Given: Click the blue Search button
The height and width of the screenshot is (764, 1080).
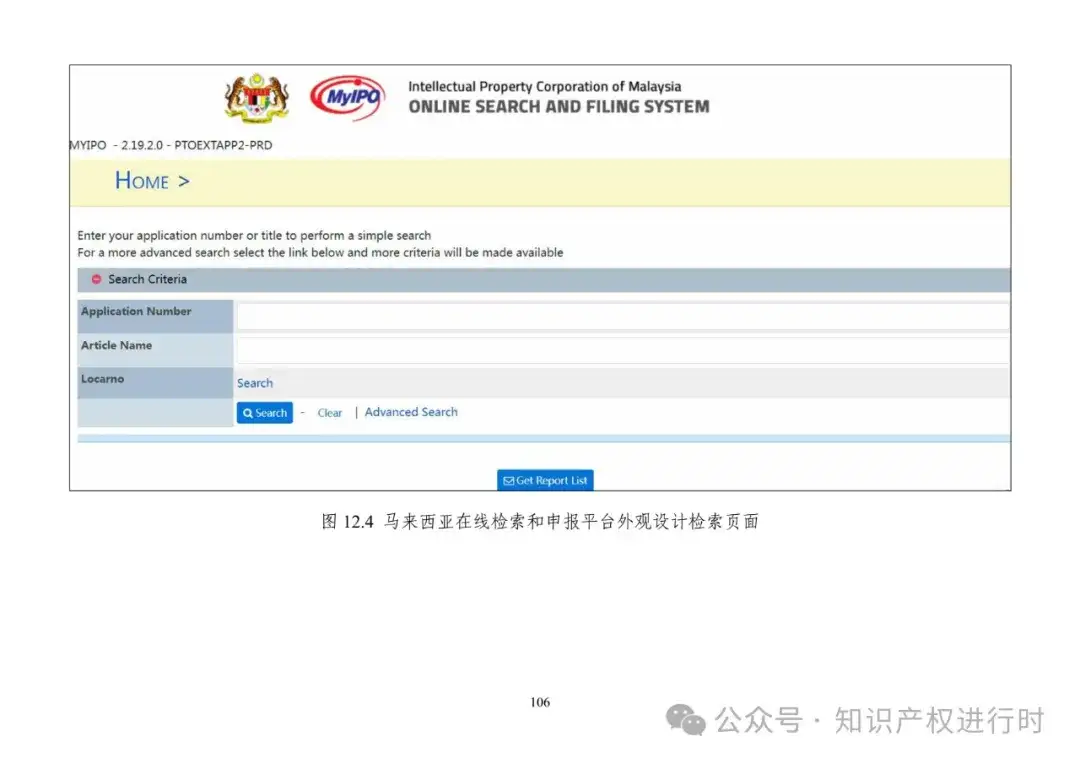Looking at the screenshot, I should point(264,413).
